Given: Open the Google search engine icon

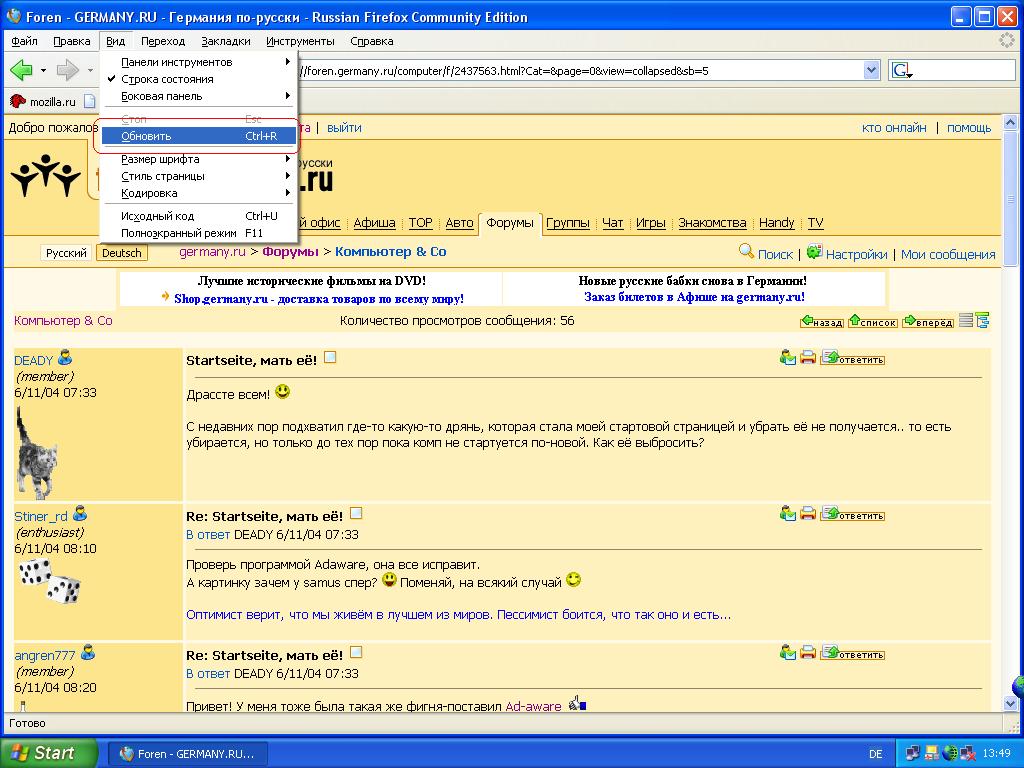Looking at the screenshot, I should tap(901, 71).
